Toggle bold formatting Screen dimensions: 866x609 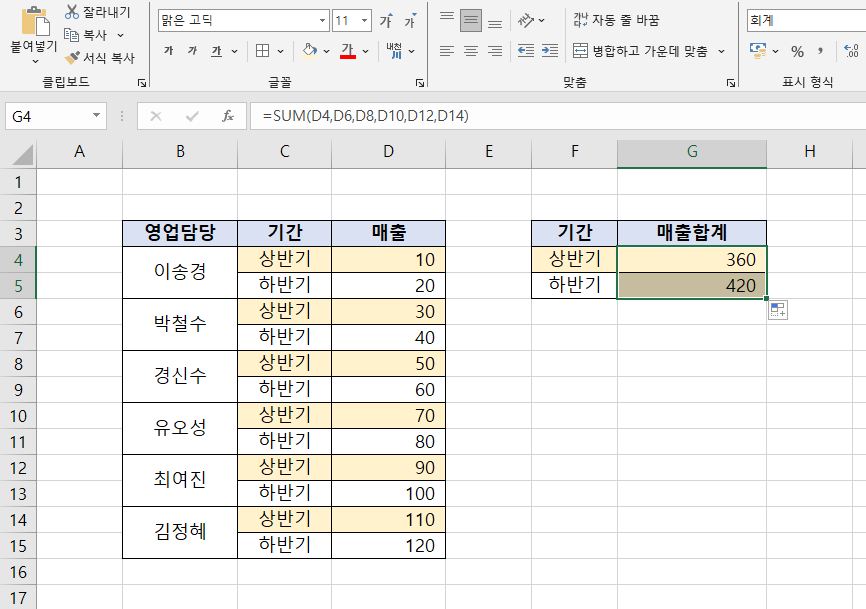(x=169, y=51)
